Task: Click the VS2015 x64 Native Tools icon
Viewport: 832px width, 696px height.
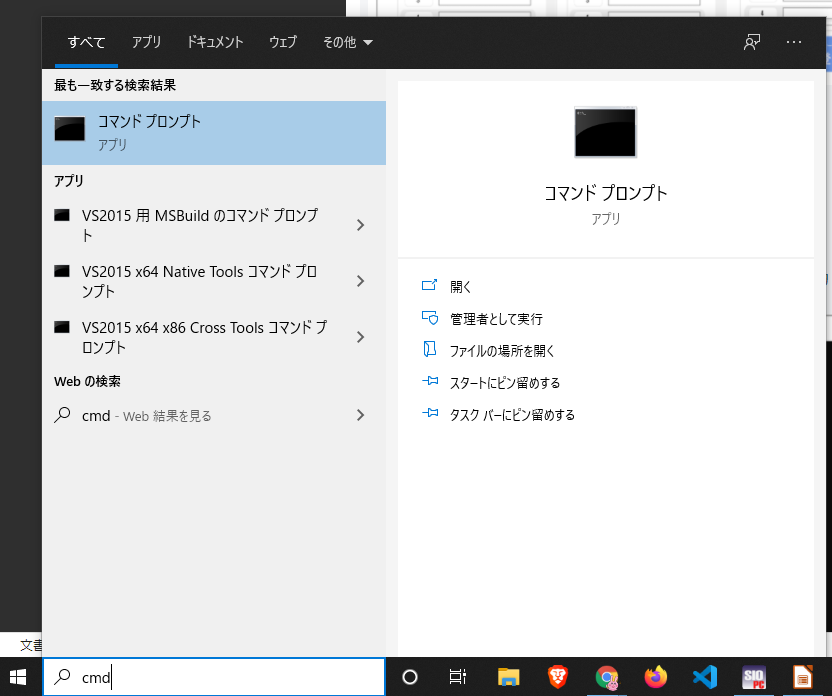Action: [x=62, y=271]
